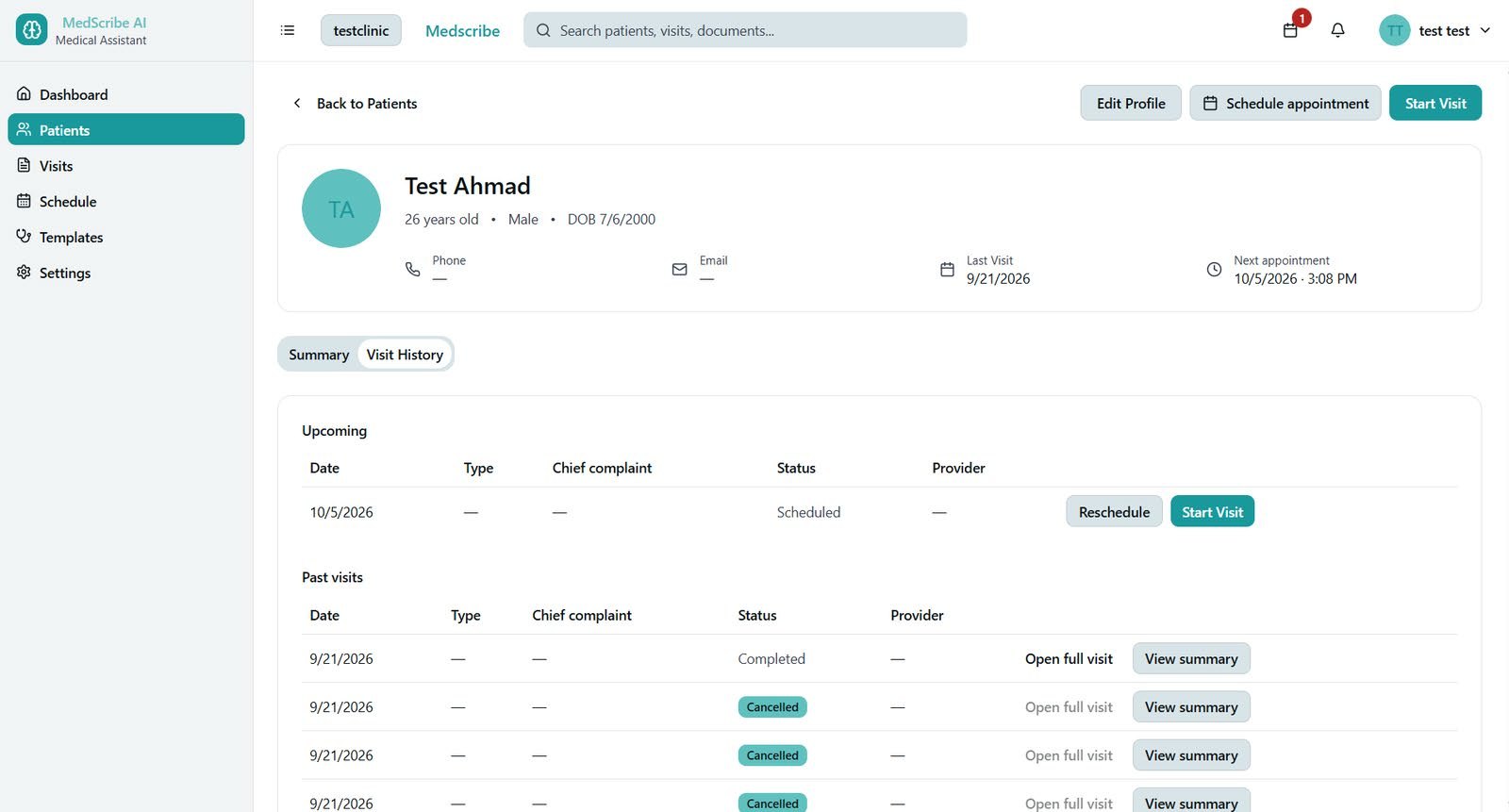This screenshot has width=1509, height=812.
Task: Click the Medscribe link in the top bar
Action: point(462,30)
